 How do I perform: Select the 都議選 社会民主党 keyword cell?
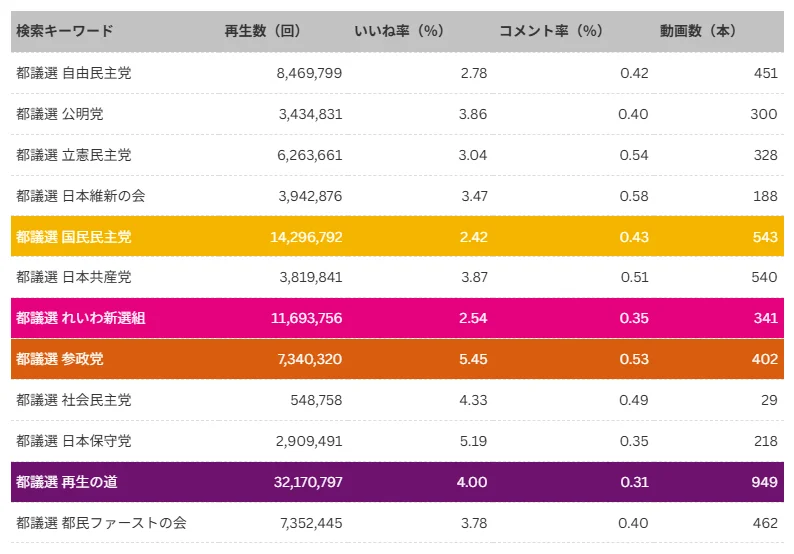pos(74,400)
